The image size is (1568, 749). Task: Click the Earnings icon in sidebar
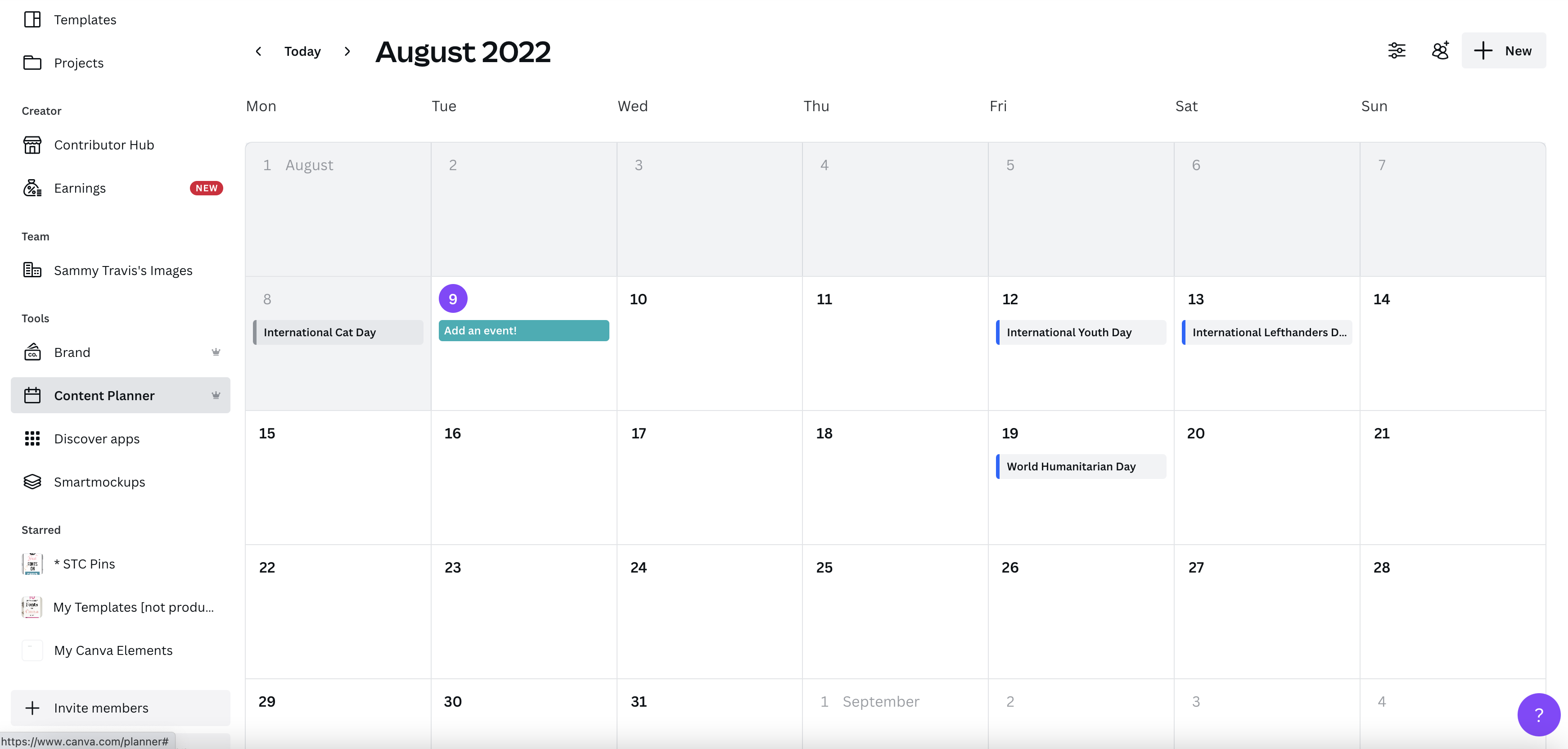coord(31,188)
